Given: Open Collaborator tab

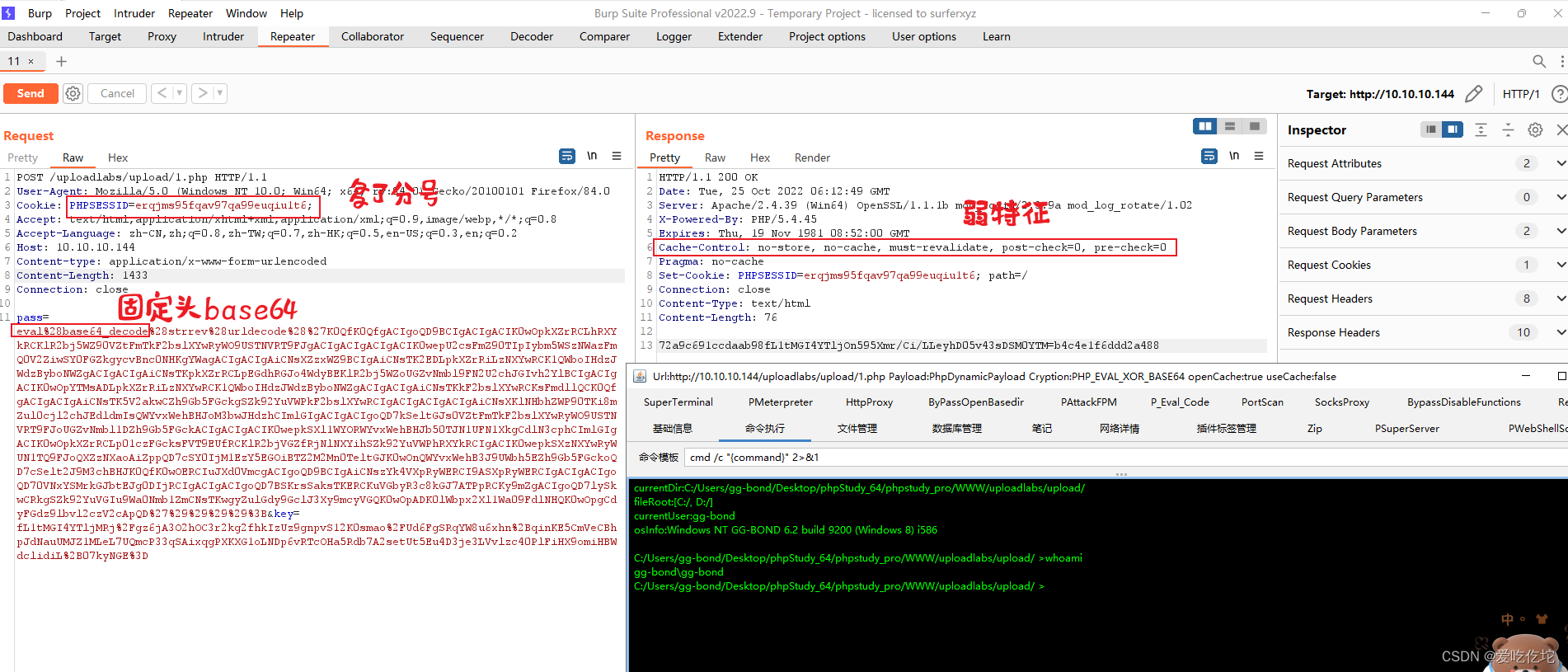Looking at the screenshot, I should click(373, 36).
